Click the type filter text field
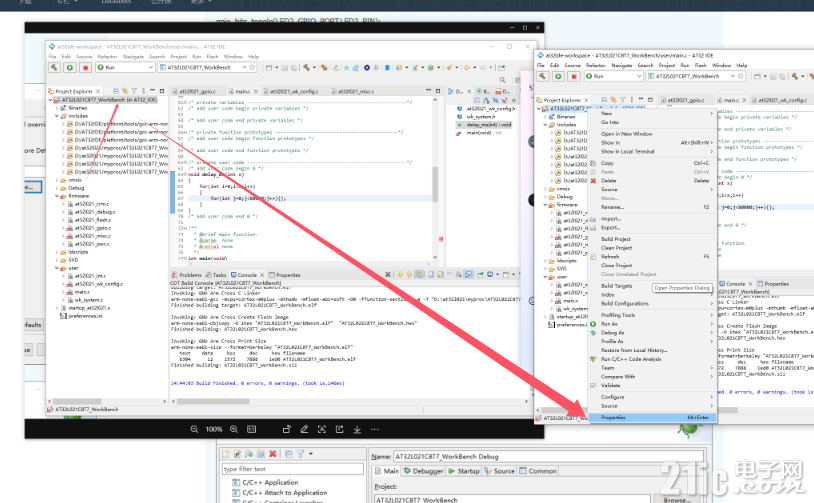 coord(293,469)
